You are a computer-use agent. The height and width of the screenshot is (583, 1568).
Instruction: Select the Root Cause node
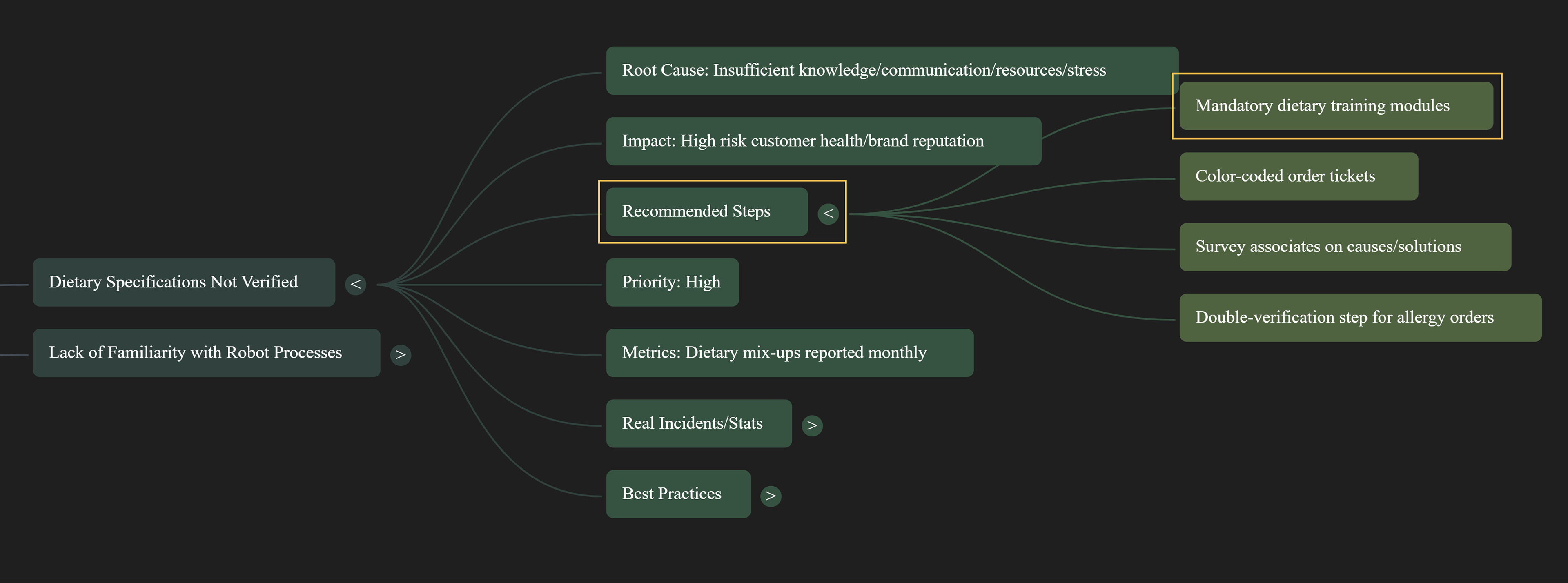[x=892, y=71]
